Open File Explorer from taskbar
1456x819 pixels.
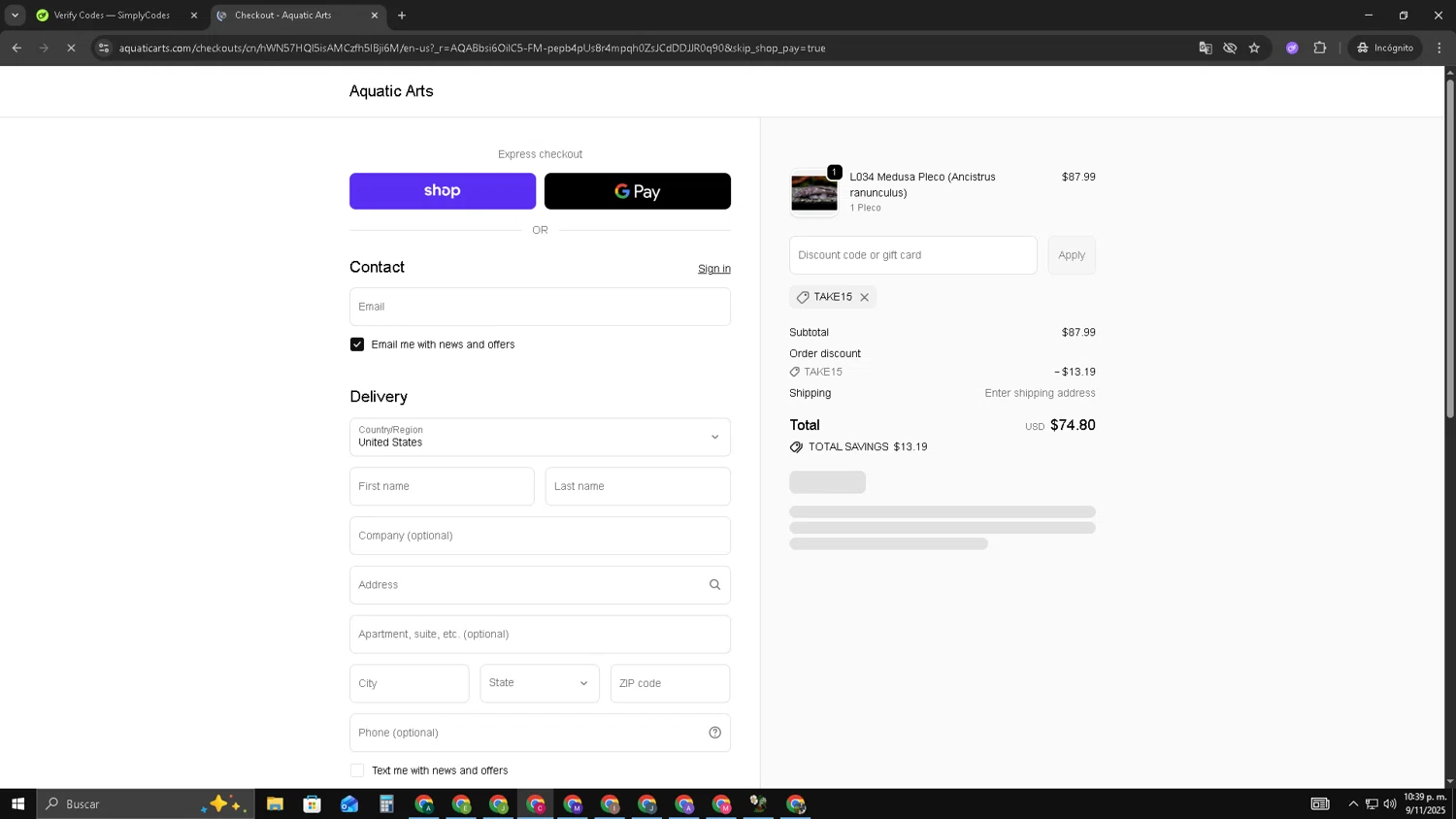click(x=275, y=803)
